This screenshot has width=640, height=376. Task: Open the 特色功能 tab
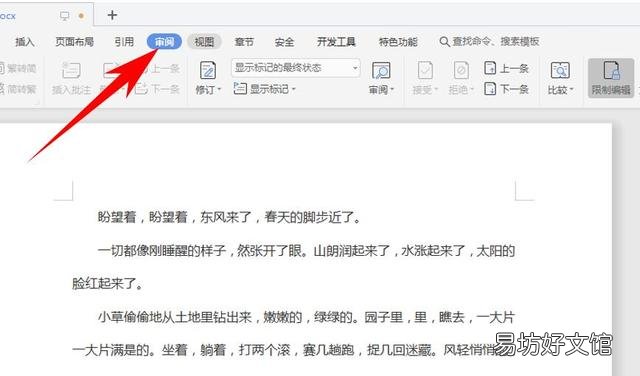[x=398, y=42]
